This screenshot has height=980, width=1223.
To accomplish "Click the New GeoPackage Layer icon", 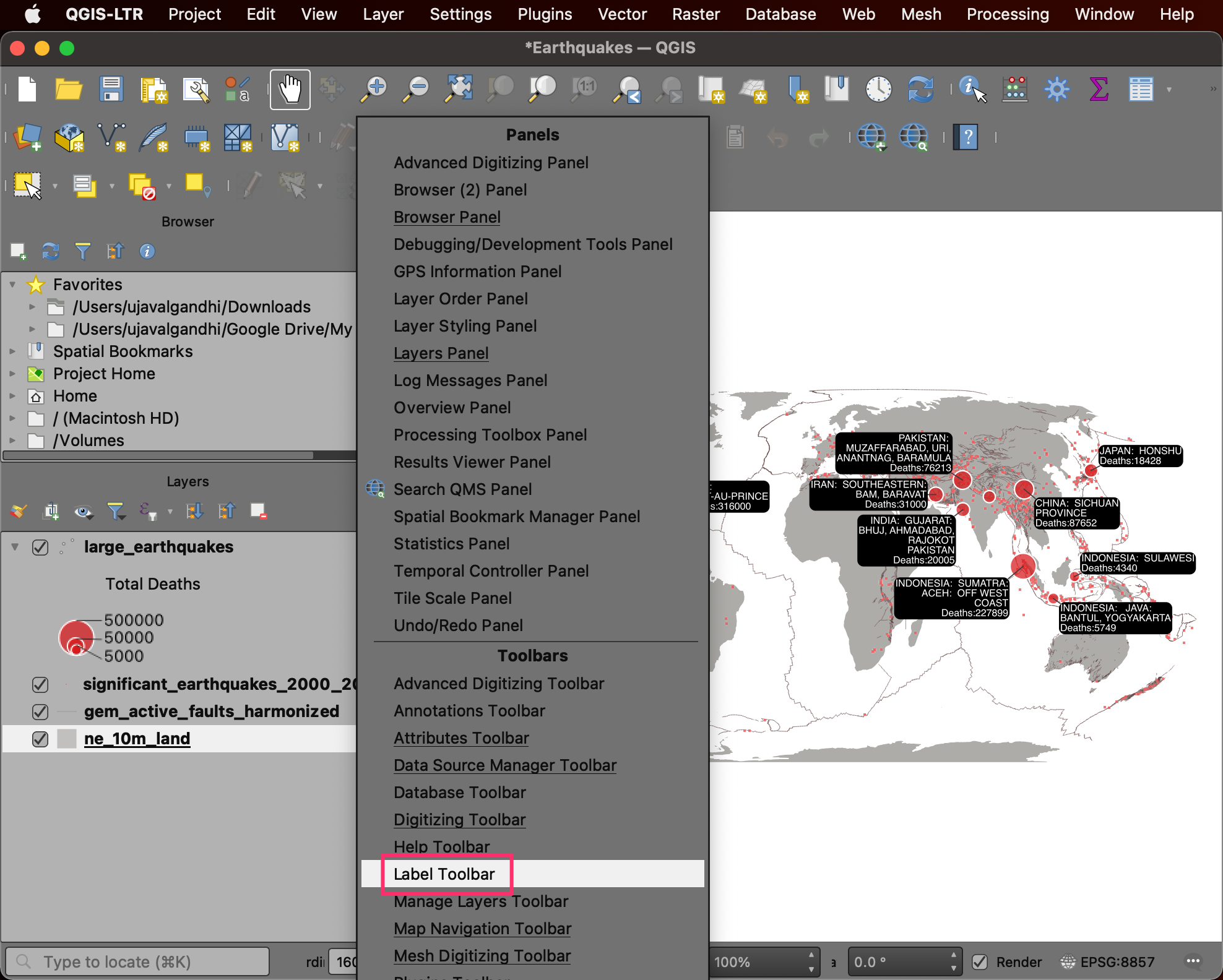I will [69, 137].
